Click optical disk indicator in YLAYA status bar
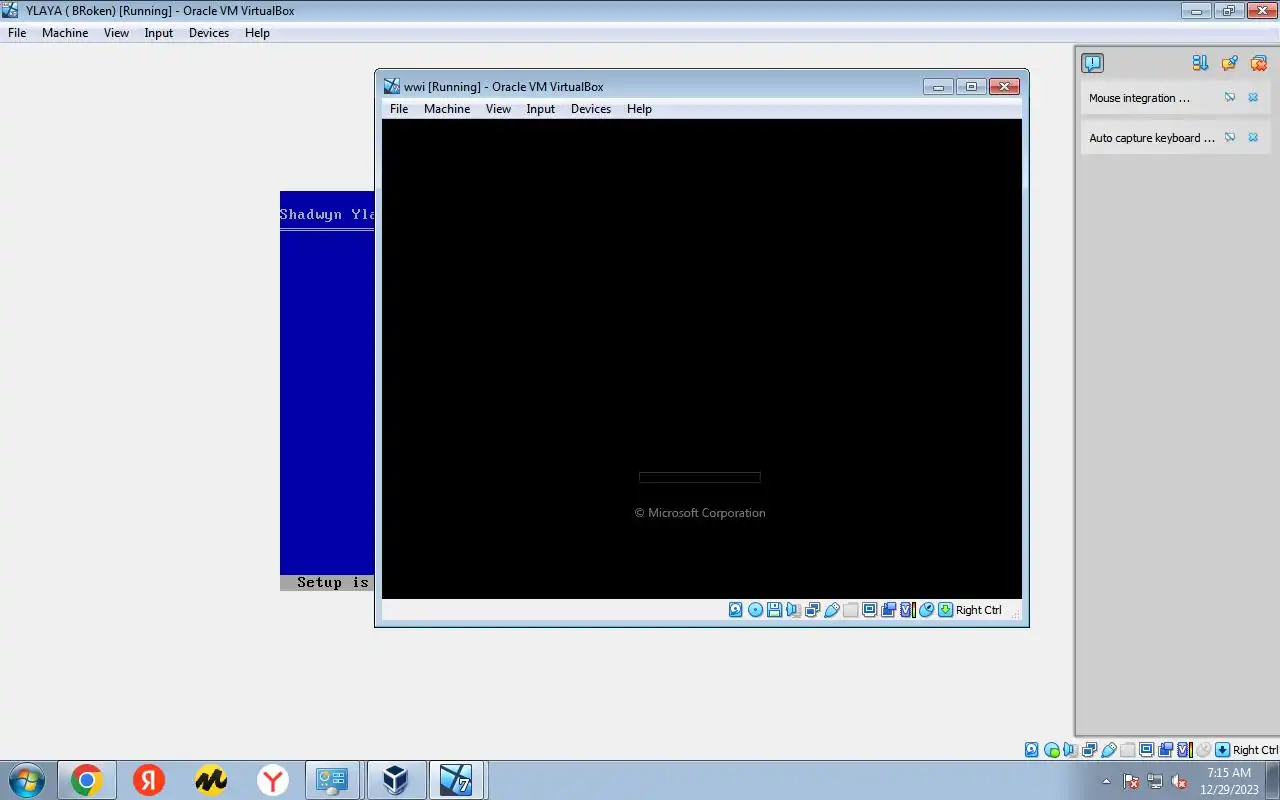1280x800 pixels. click(x=1052, y=750)
